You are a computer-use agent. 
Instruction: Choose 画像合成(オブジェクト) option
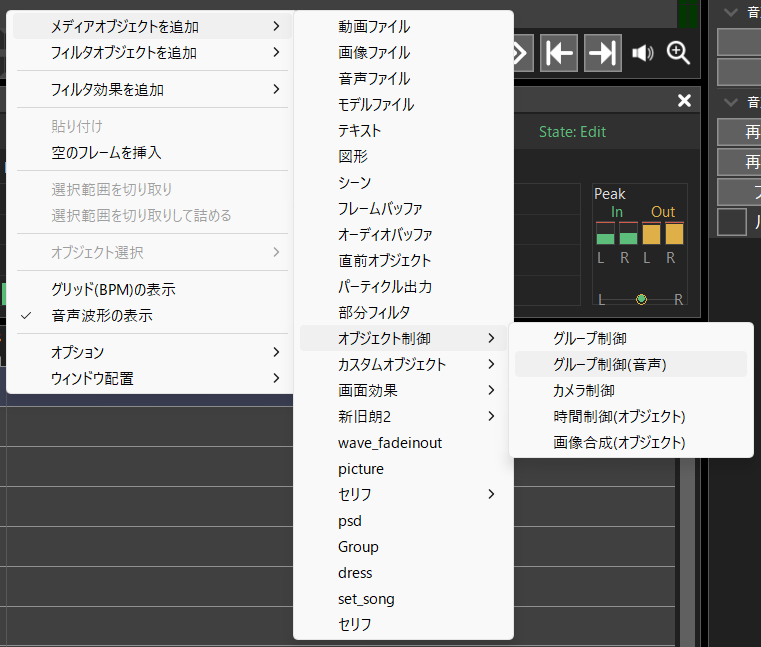(x=631, y=443)
